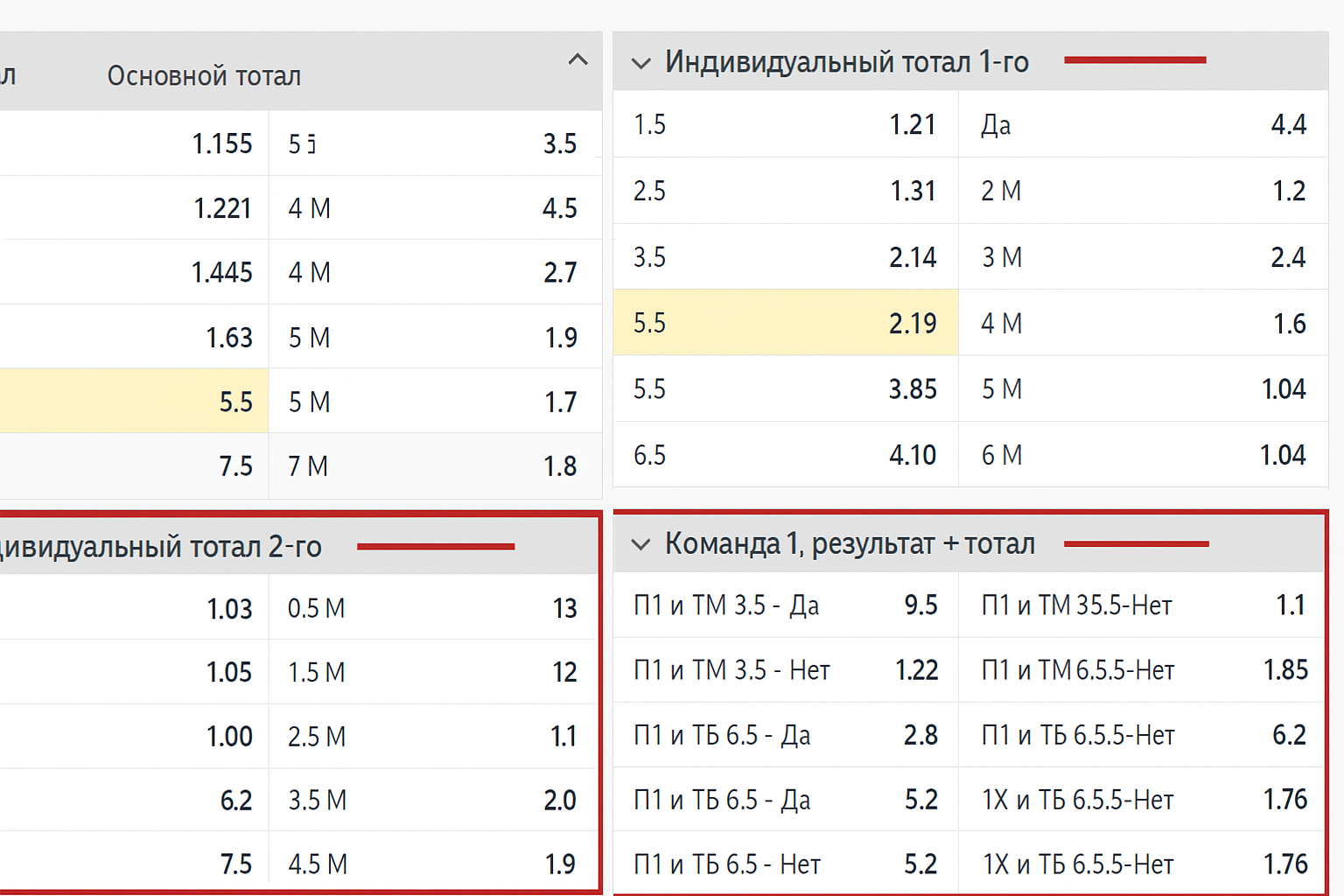Pick П1 и ТМ 3.5 - Нет at 1.22
Image resolution: width=1344 pixels, height=896 pixels.
coord(785,670)
